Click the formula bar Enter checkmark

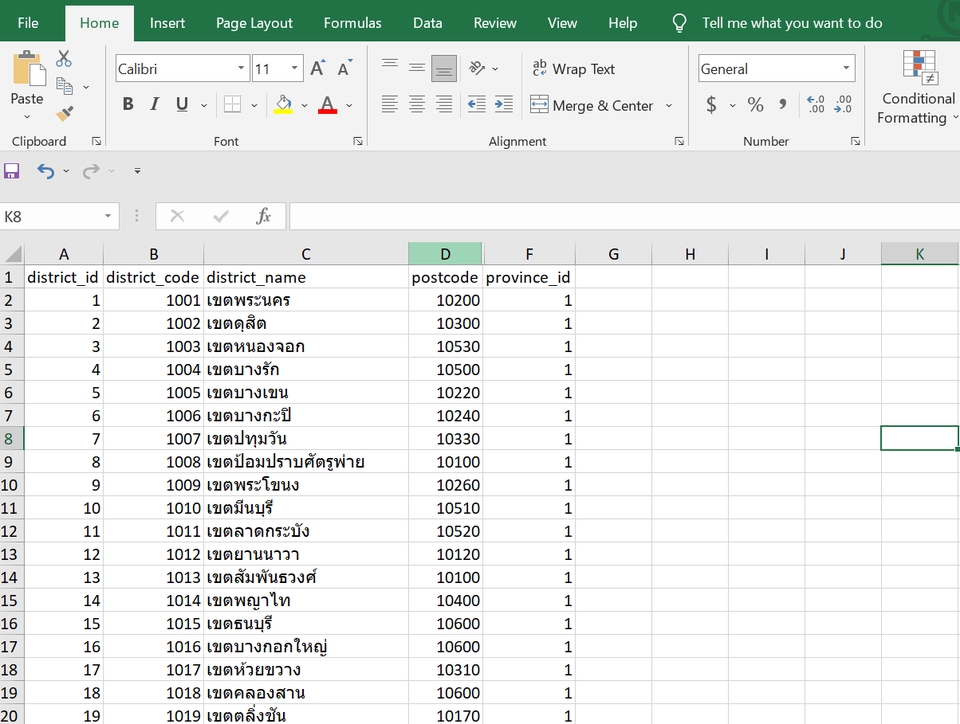coord(221,216)
